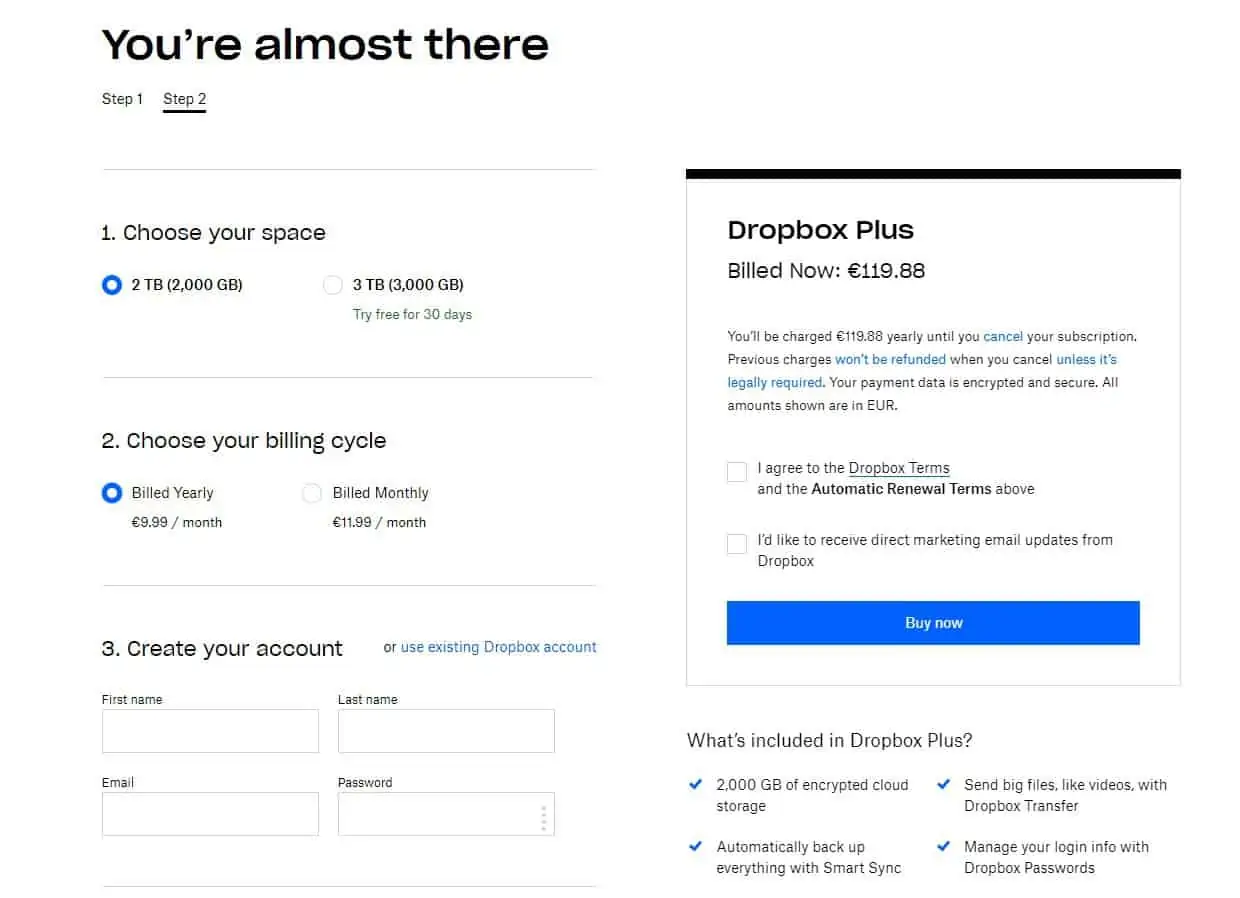Screen dimensions: 1240x898
Task: Click checkmark icon next to Dropbox Transfer
Action: pyautogui.click(x=943, y=785)
